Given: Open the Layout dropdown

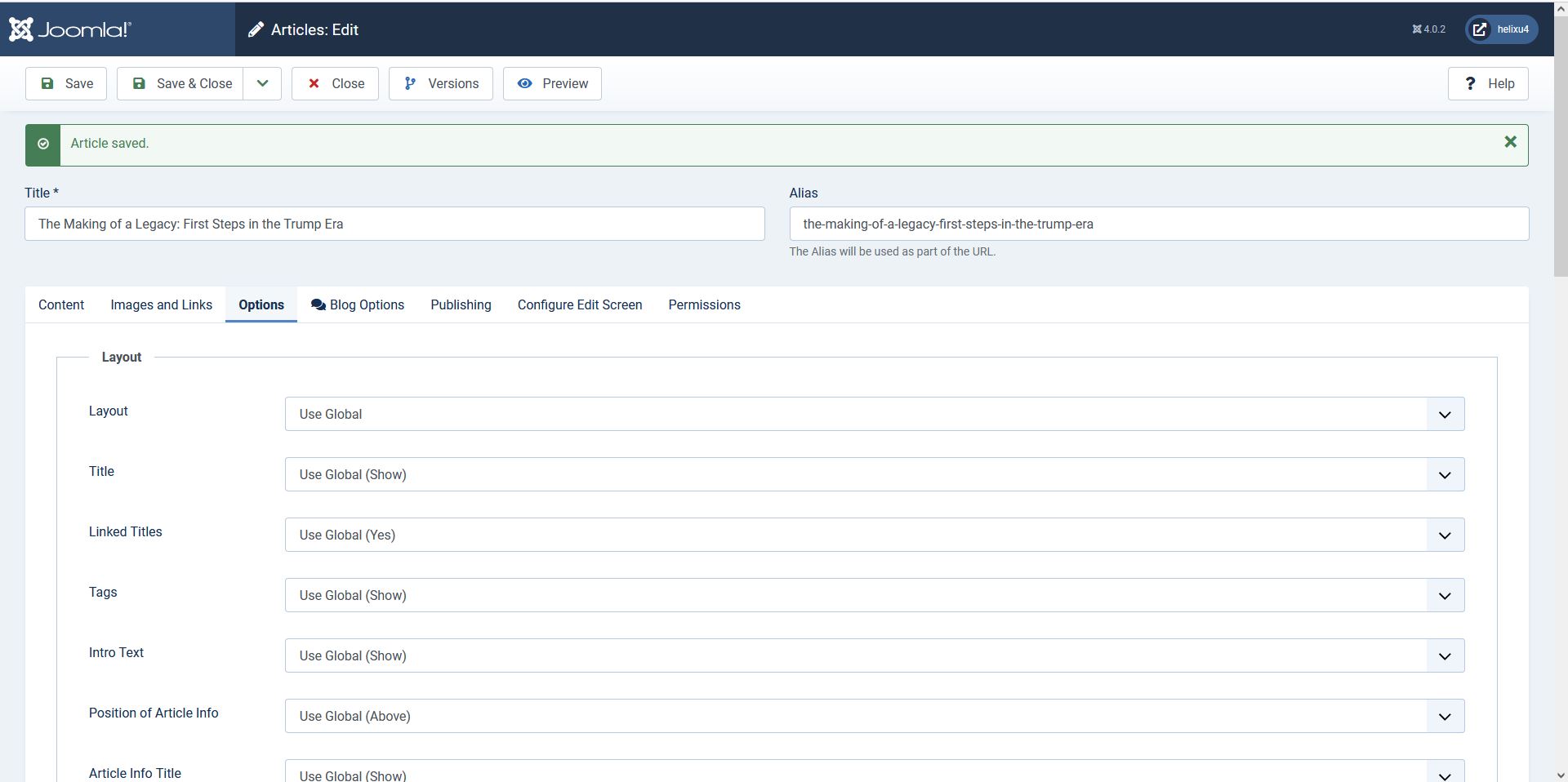Looking at the screenshot, I should (874, 414).
